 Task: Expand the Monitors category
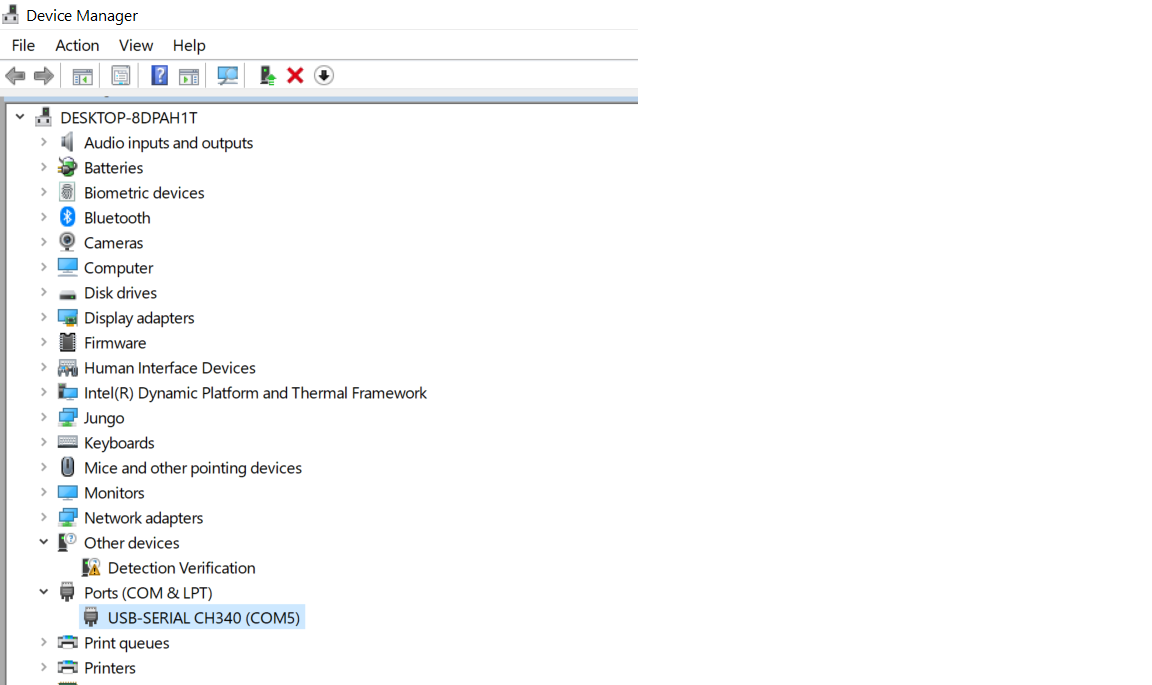[x=43, y=492]
